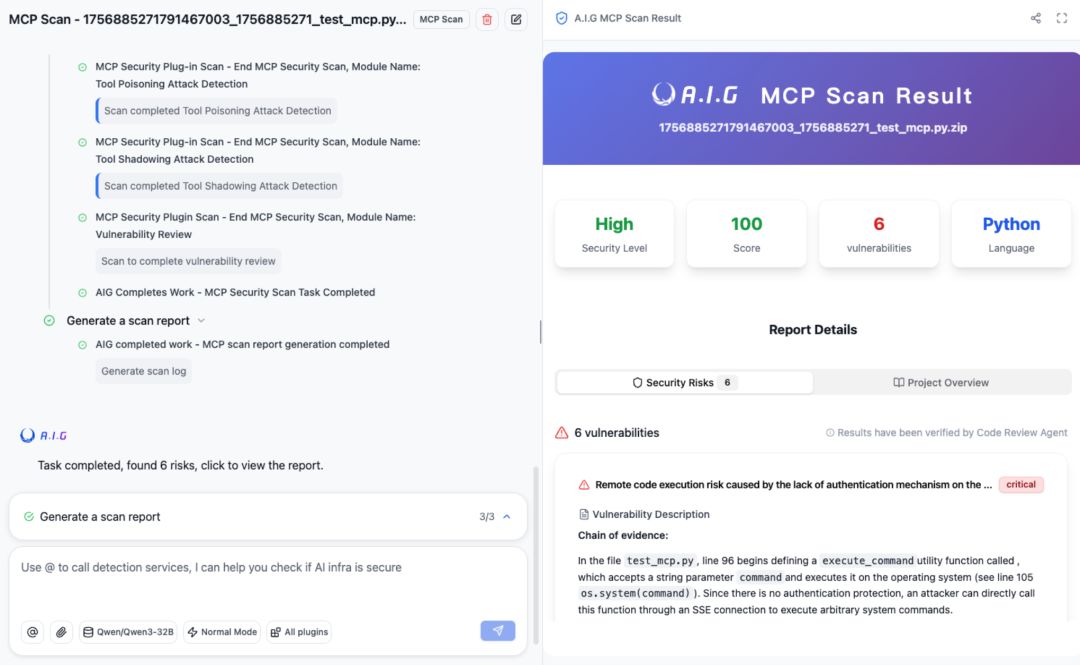The height and width of the screenshot is (665, 1080).
Task: Open the Generate scan log button
Action: [x=143, y=371]
